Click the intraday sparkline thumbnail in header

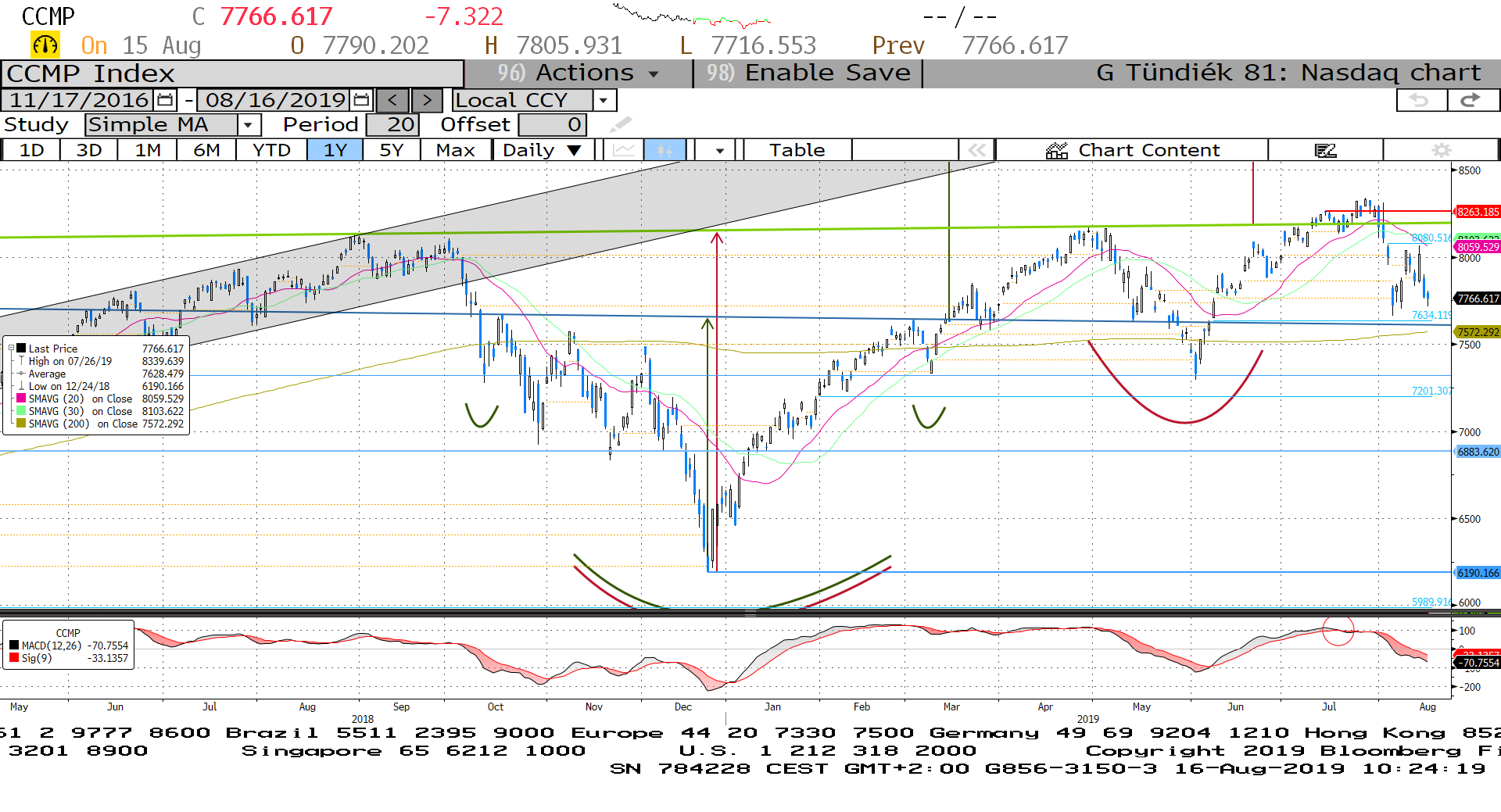click(x=692, y=15)
